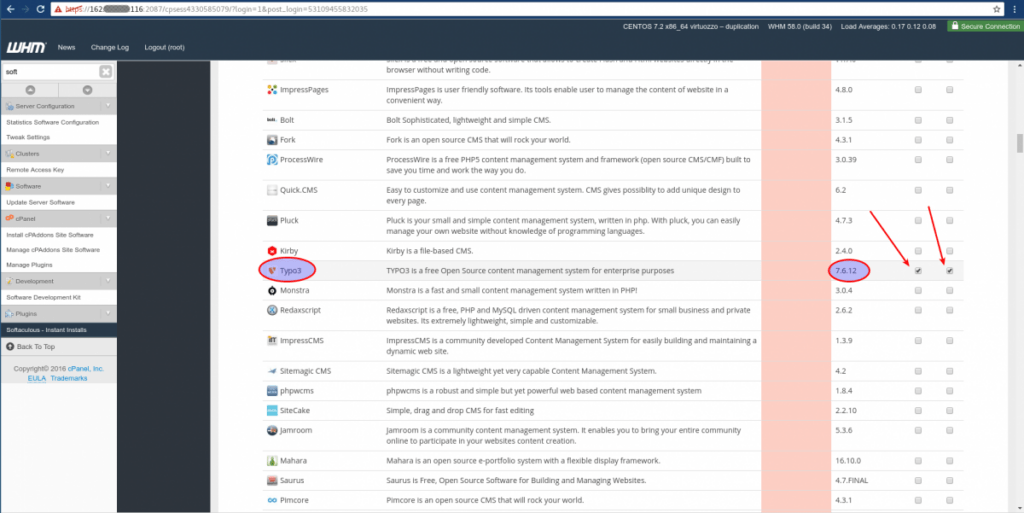Click the ImpressCMS icon
Screen dimensions: 1024x513
point(272,341)
